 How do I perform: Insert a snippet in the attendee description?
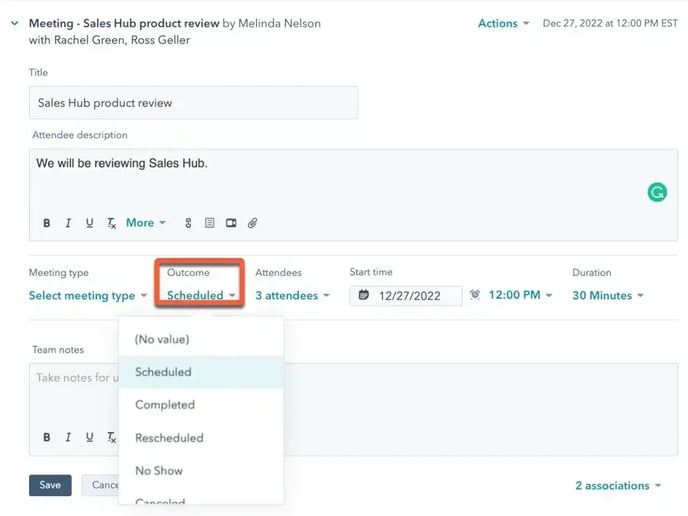[x=210, y=223]
